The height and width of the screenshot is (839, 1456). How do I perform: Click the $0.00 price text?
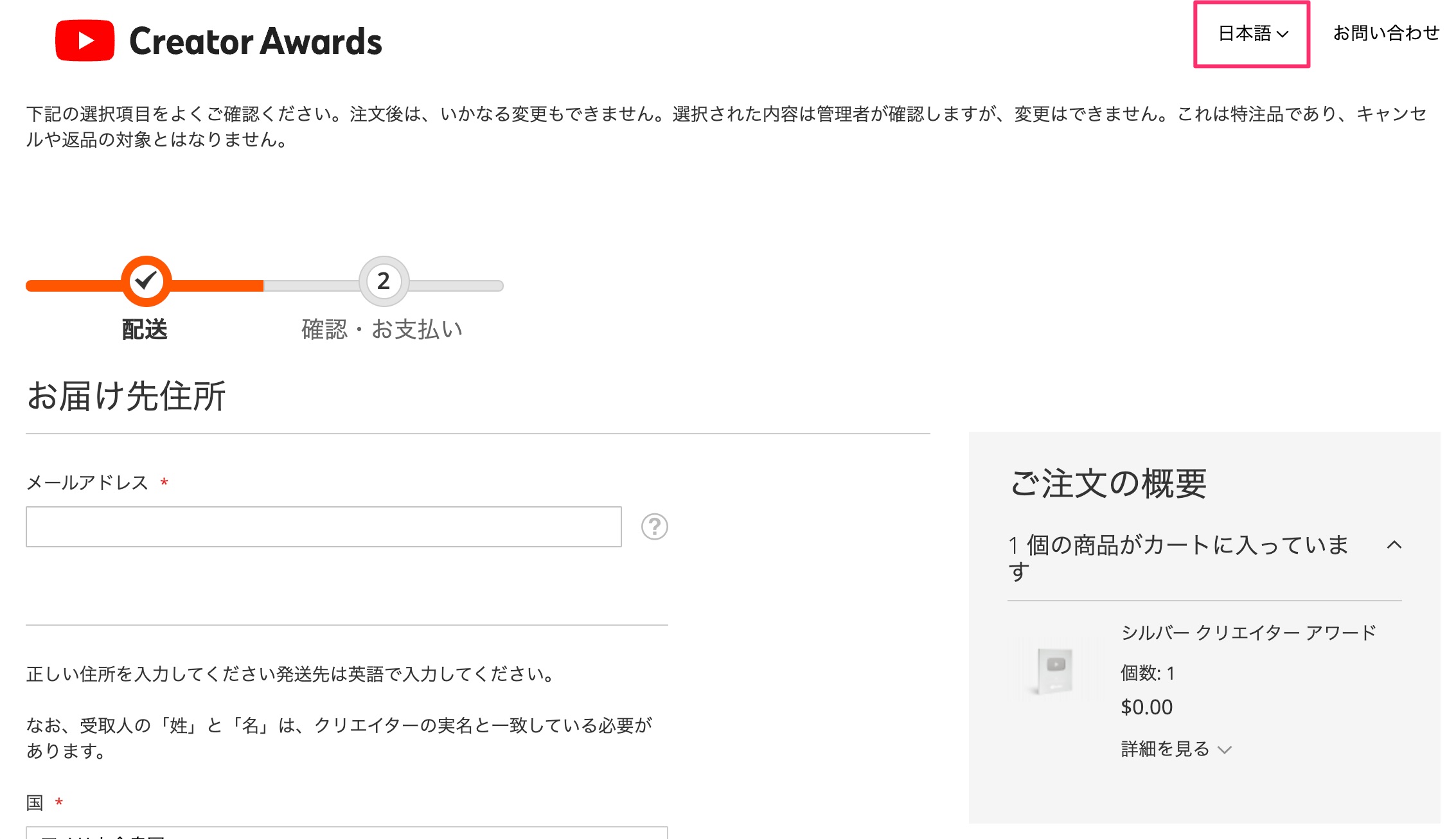pos(1147,707)
